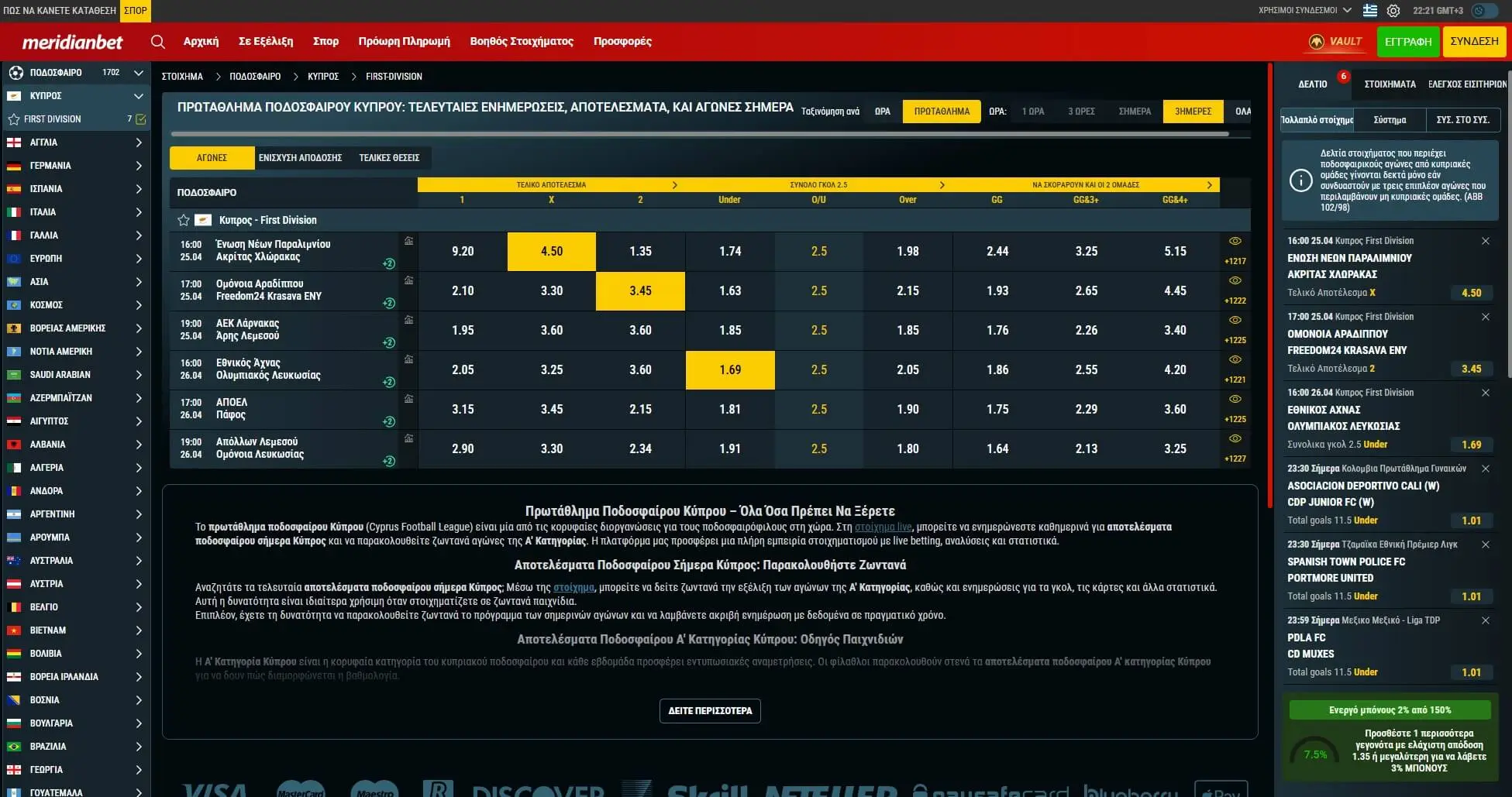Click the info icon in betslip notice
1512x797 pixels.
(x=1300, y=180)
